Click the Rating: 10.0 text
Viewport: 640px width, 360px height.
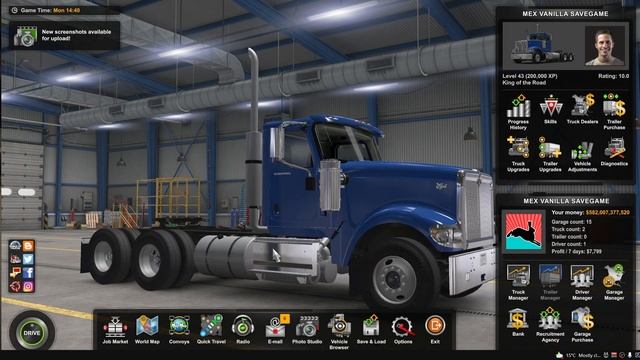[613, 76]
